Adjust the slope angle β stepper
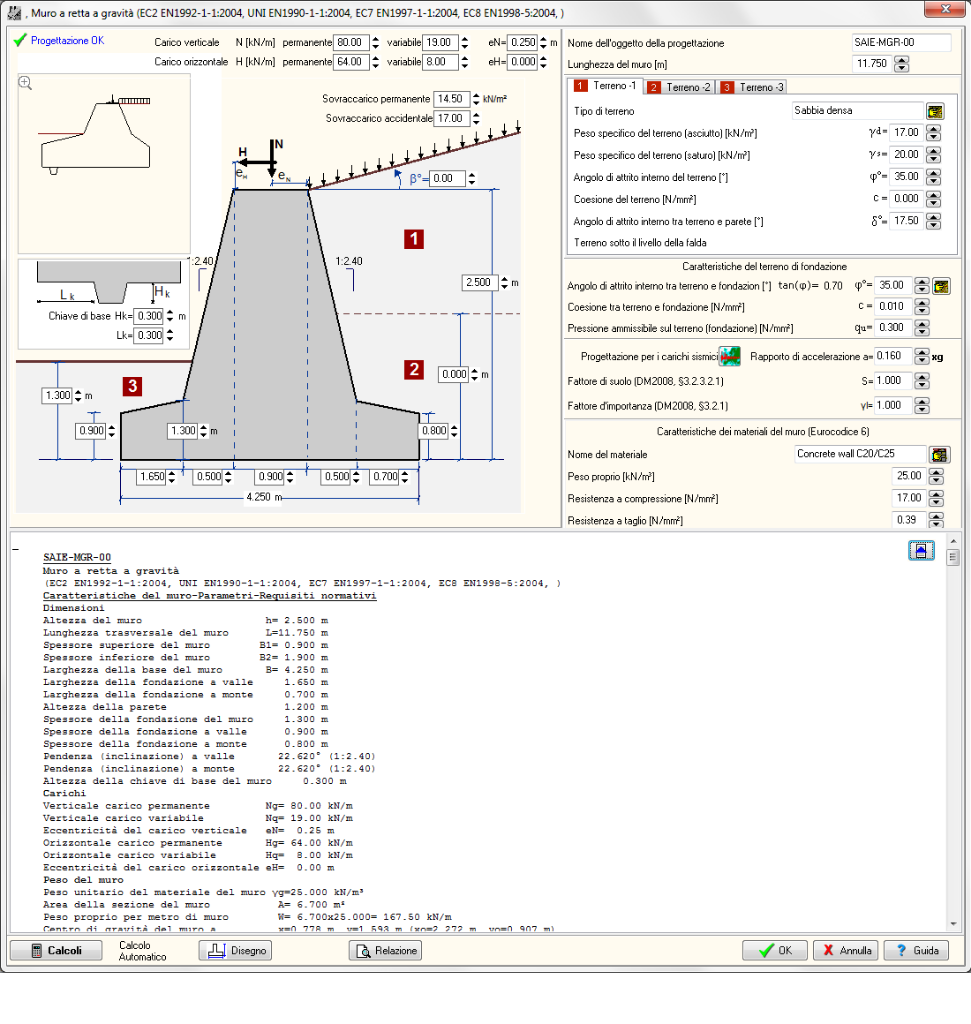Viewport: 971px width, 1024px height. [x=471, y=178]
